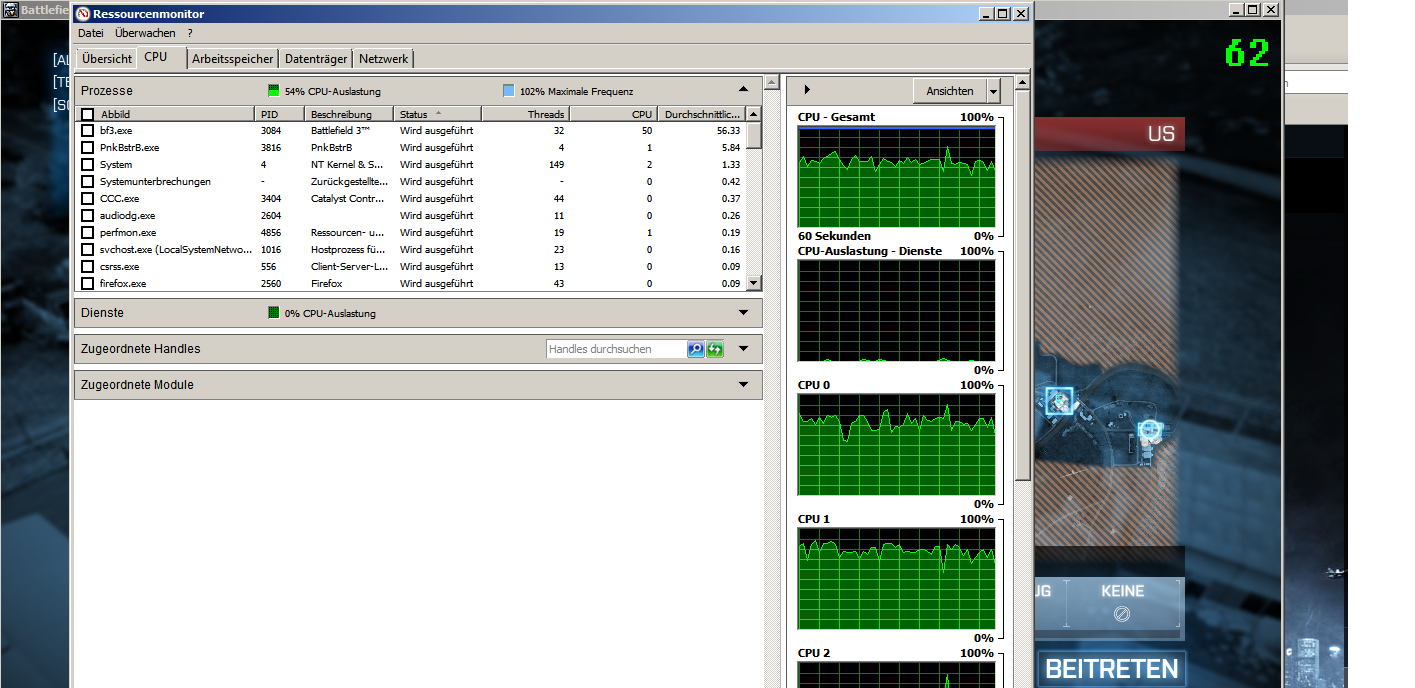The width and height of the screenshot is (1415, 688).
Task: Tick the select-all checkbox beside Abbild
Action: click(88, 114)
